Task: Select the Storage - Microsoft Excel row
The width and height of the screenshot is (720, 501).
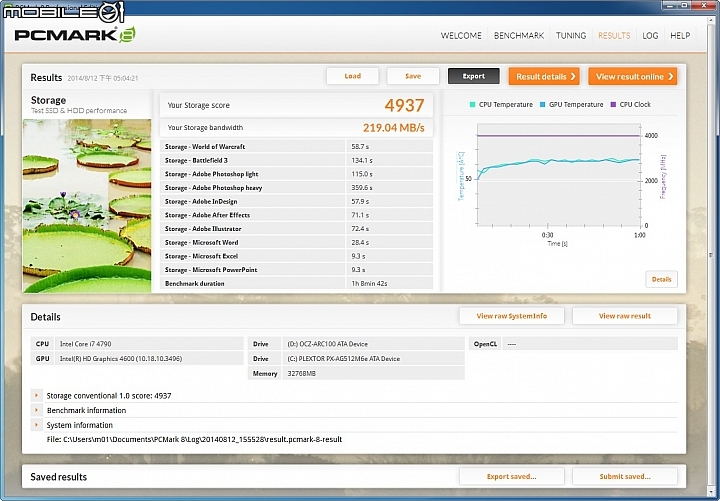Action: [x=296, y=256]
